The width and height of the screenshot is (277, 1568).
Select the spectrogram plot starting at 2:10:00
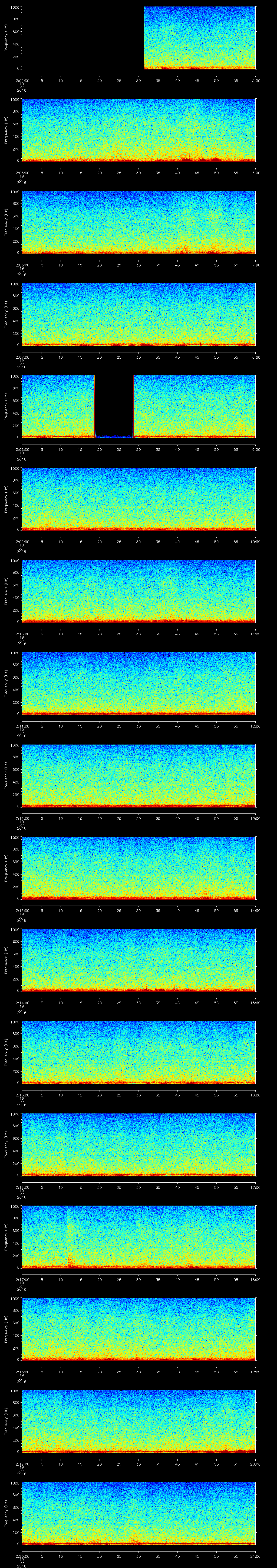[138, 591]
